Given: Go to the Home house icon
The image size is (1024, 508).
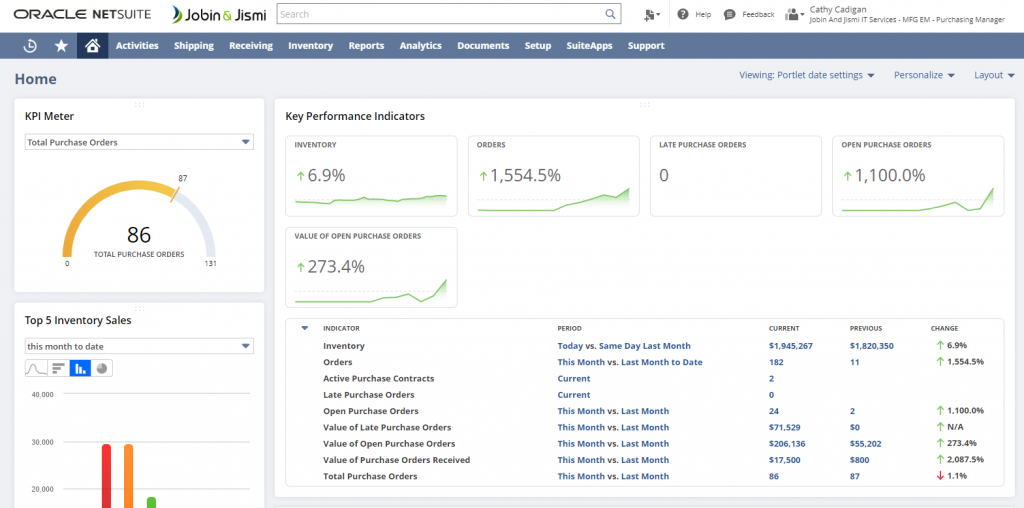Looking at the screenshot, I should point(92,46).
